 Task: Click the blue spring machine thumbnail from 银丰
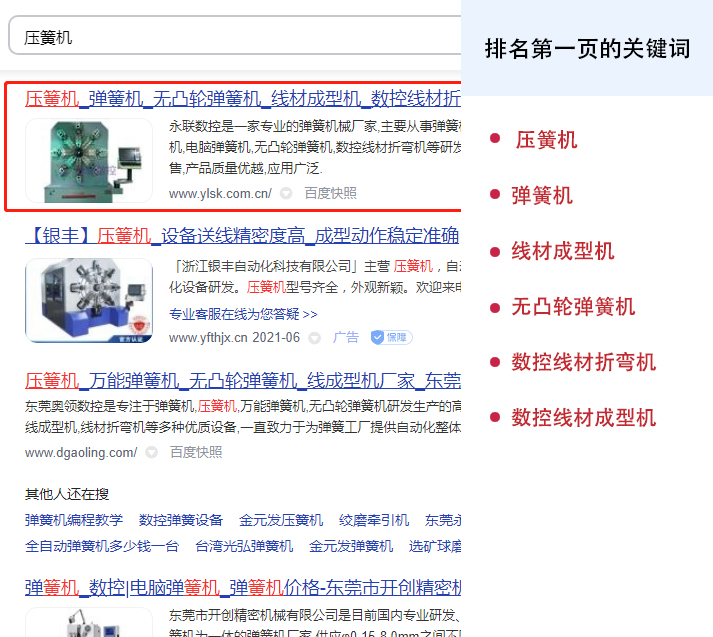pyautogui.click(x=89, y=300)
